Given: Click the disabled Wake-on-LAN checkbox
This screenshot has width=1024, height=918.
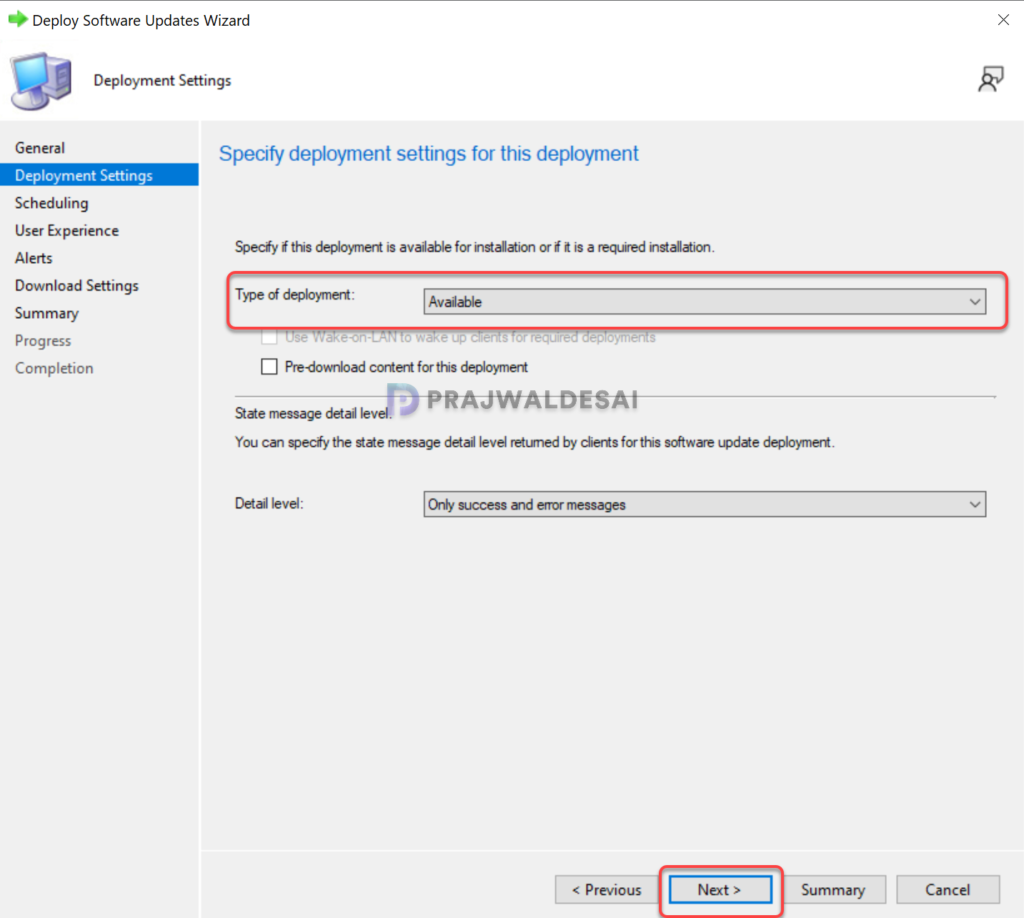Looking at the screenshot, I should [x=269, y=337].
